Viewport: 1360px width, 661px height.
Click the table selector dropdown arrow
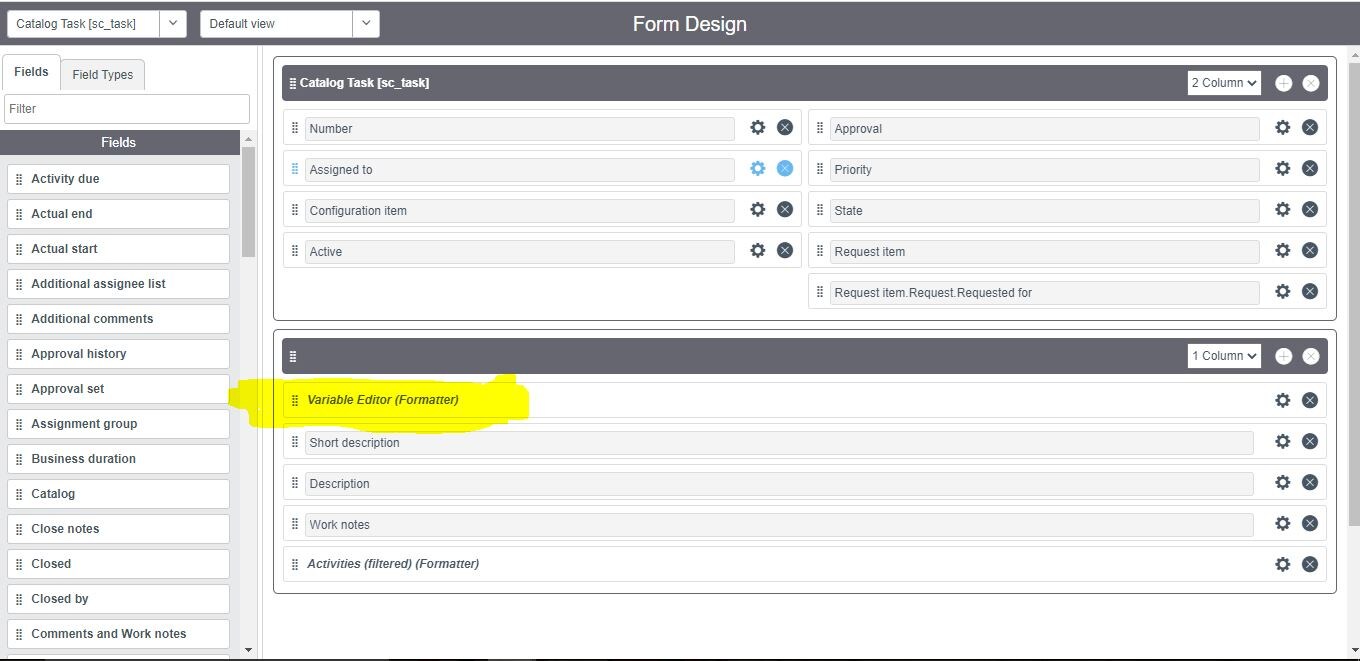(x=173, y=24)
